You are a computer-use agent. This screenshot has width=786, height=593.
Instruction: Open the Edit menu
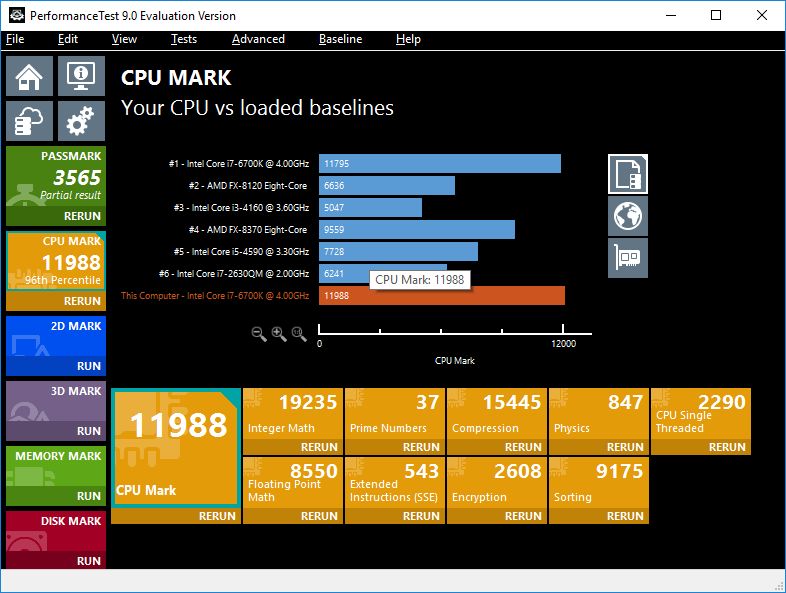(x=68, y=39)
